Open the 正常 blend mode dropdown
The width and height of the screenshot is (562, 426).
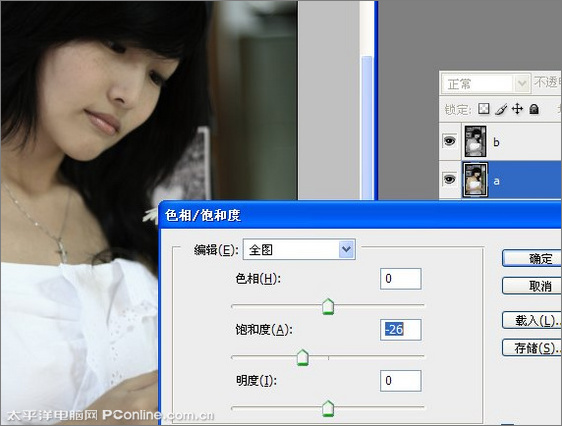click(486, 84)
